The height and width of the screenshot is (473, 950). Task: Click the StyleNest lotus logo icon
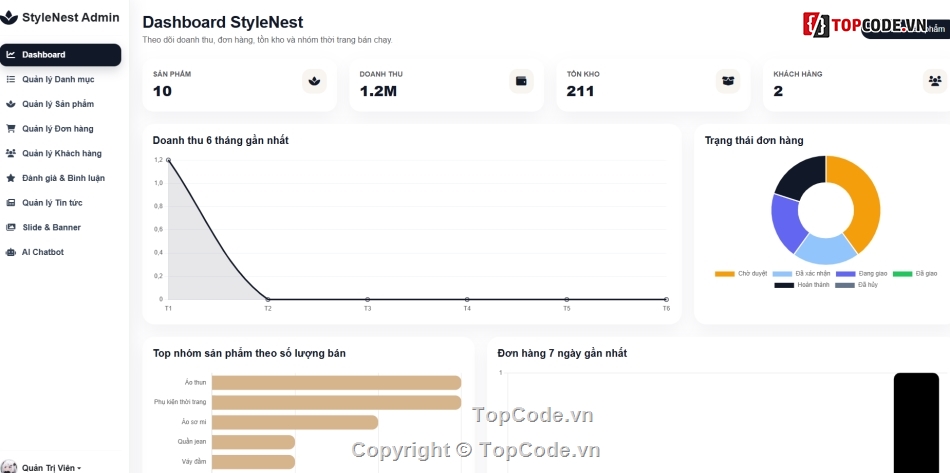click(8, 18)
